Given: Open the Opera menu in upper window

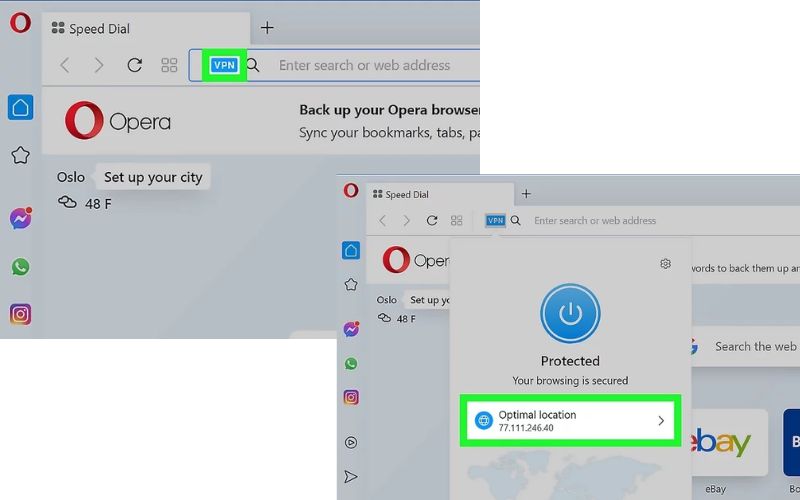Looking at the screenshot, I should (20, 23).
